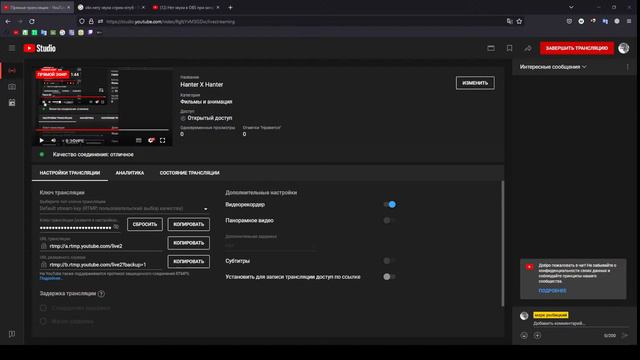Select the second stream delay radio option

(43, 321)
